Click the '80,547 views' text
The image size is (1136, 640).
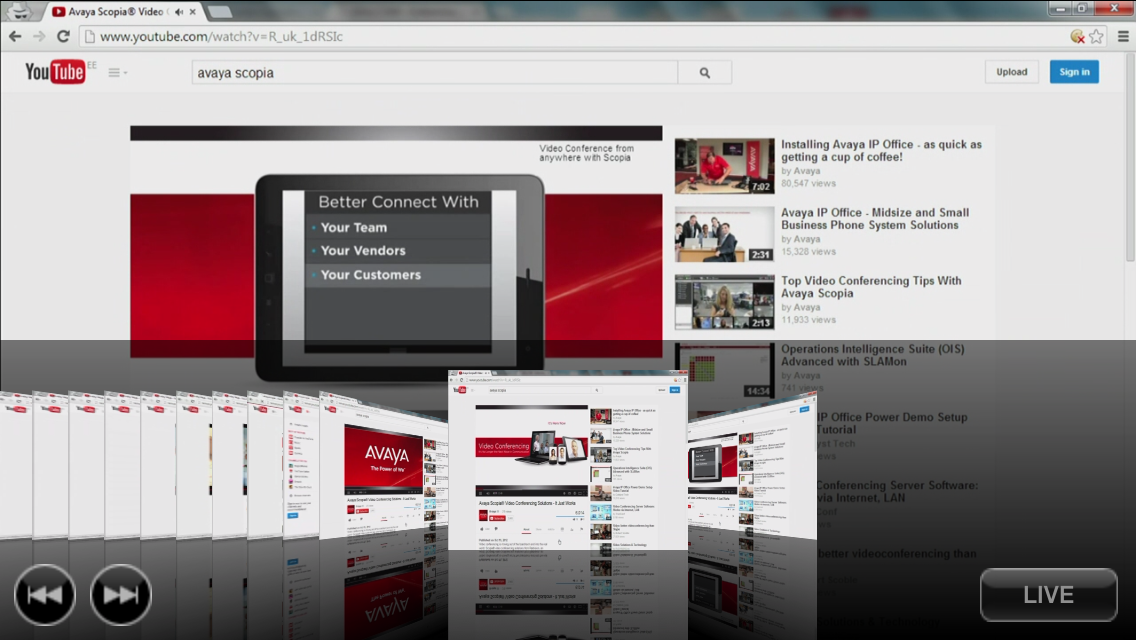pos(808,183)
